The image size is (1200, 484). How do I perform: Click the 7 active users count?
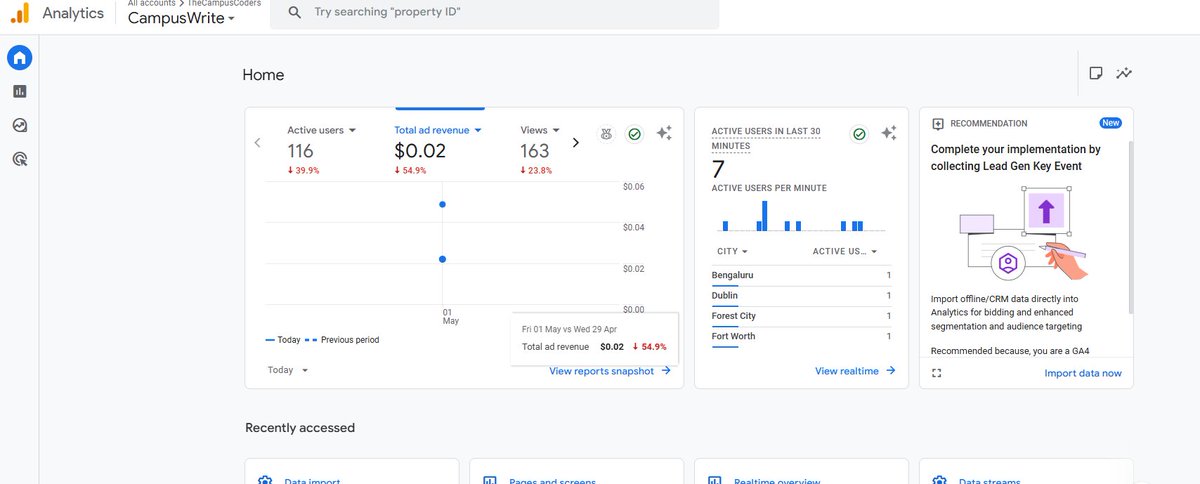[718, 169]
